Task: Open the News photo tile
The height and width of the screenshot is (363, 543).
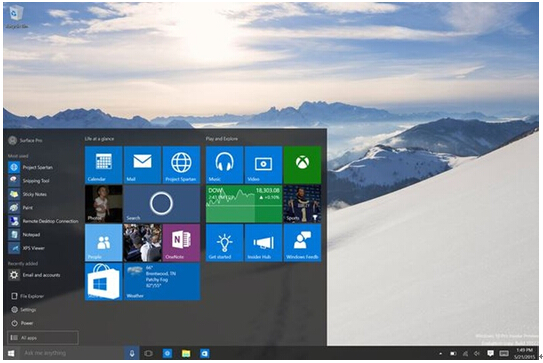Action: pos(142,242)
